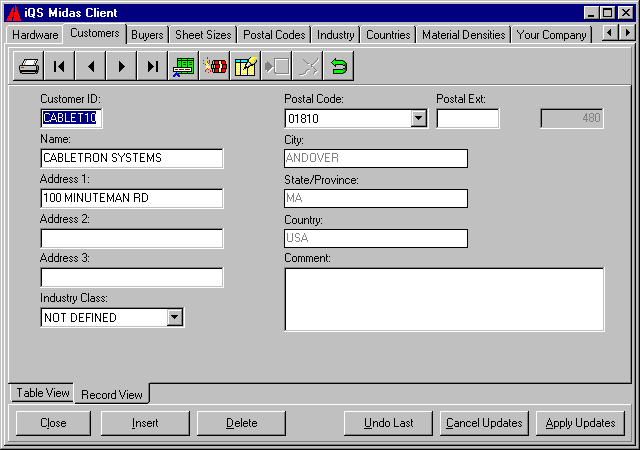This screenshot has width=640, height=450.
Task: Click the Customer ID field
Action: 71,118
